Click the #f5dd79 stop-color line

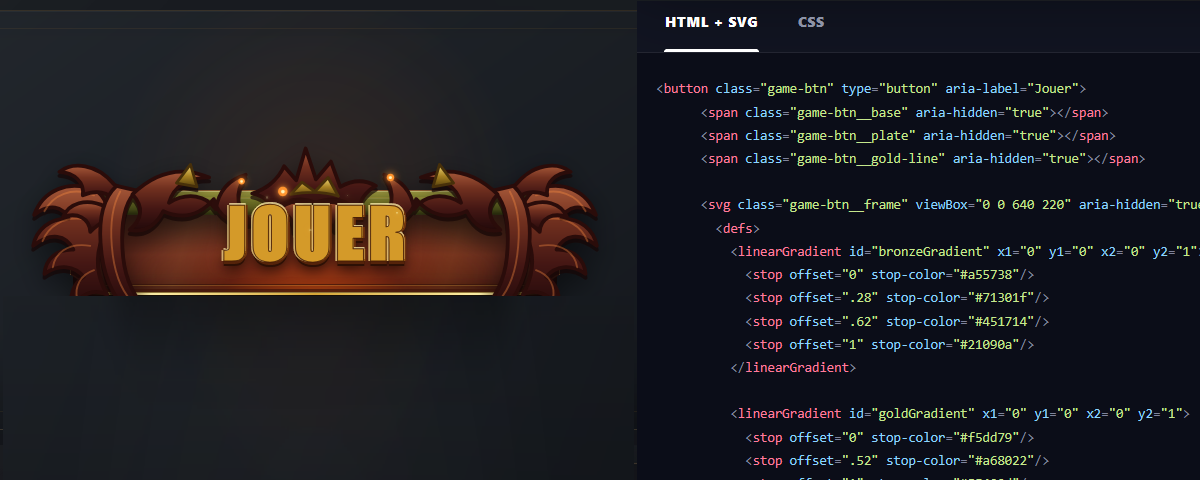[x=890, y=437]
